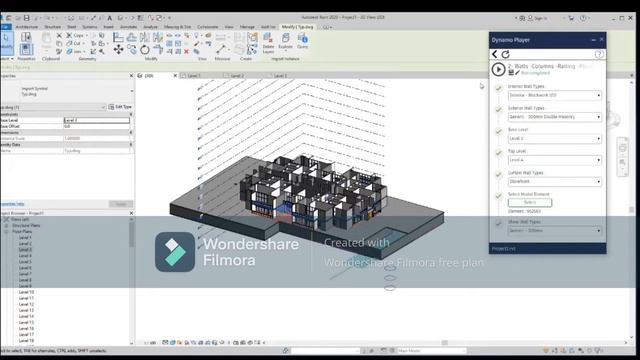Open Type Properties from the ribbon
The height and width of the screenshot is (360, 640).
click(x=26, y=38)
